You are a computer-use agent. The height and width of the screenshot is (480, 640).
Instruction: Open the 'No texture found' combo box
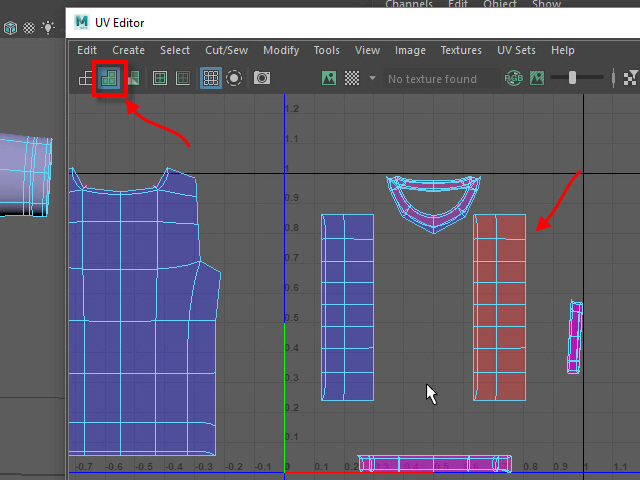[x=432, y=78]
